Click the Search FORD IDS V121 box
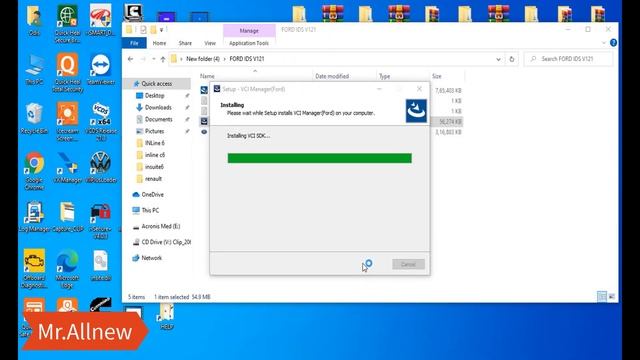 (x=568, y=59)
